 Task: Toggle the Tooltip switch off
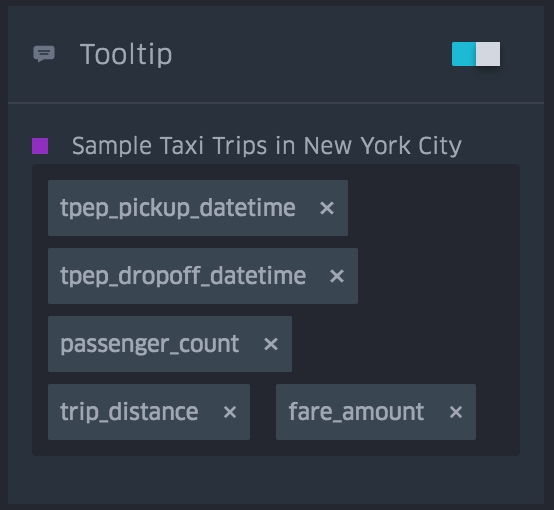coord(476,54)
